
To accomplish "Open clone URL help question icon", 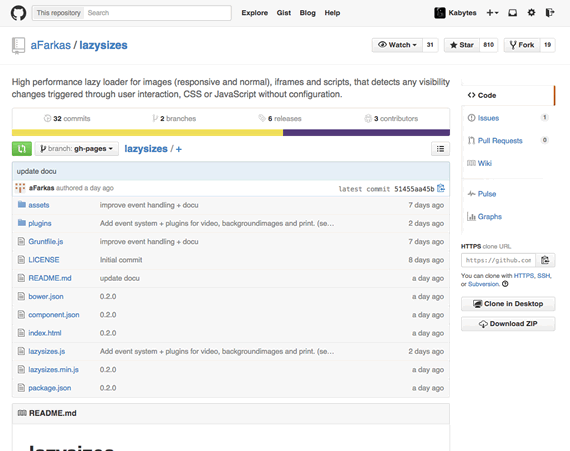I will pos(505,284).
